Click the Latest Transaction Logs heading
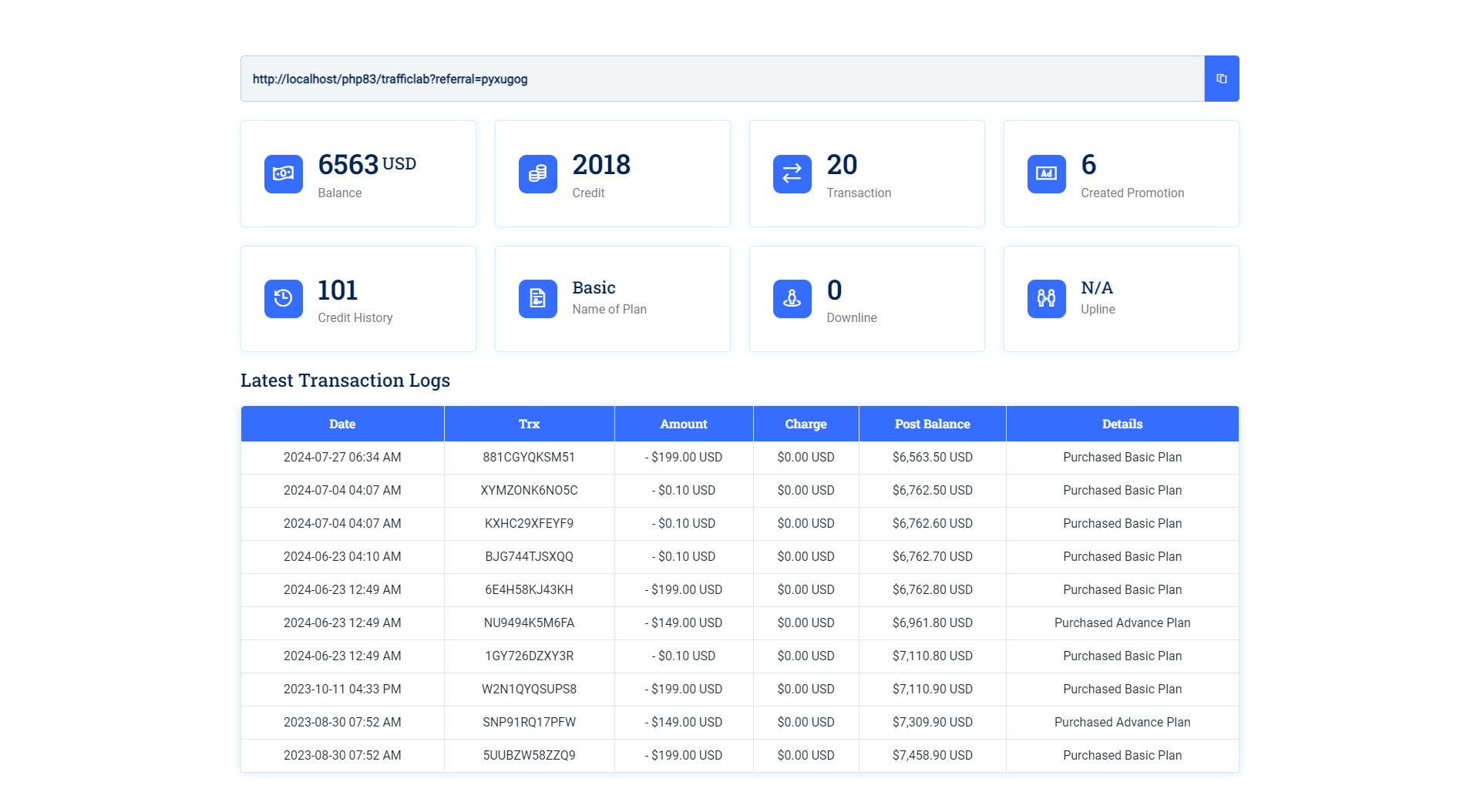Screen dimensions: 1480x812 point(345,381)
